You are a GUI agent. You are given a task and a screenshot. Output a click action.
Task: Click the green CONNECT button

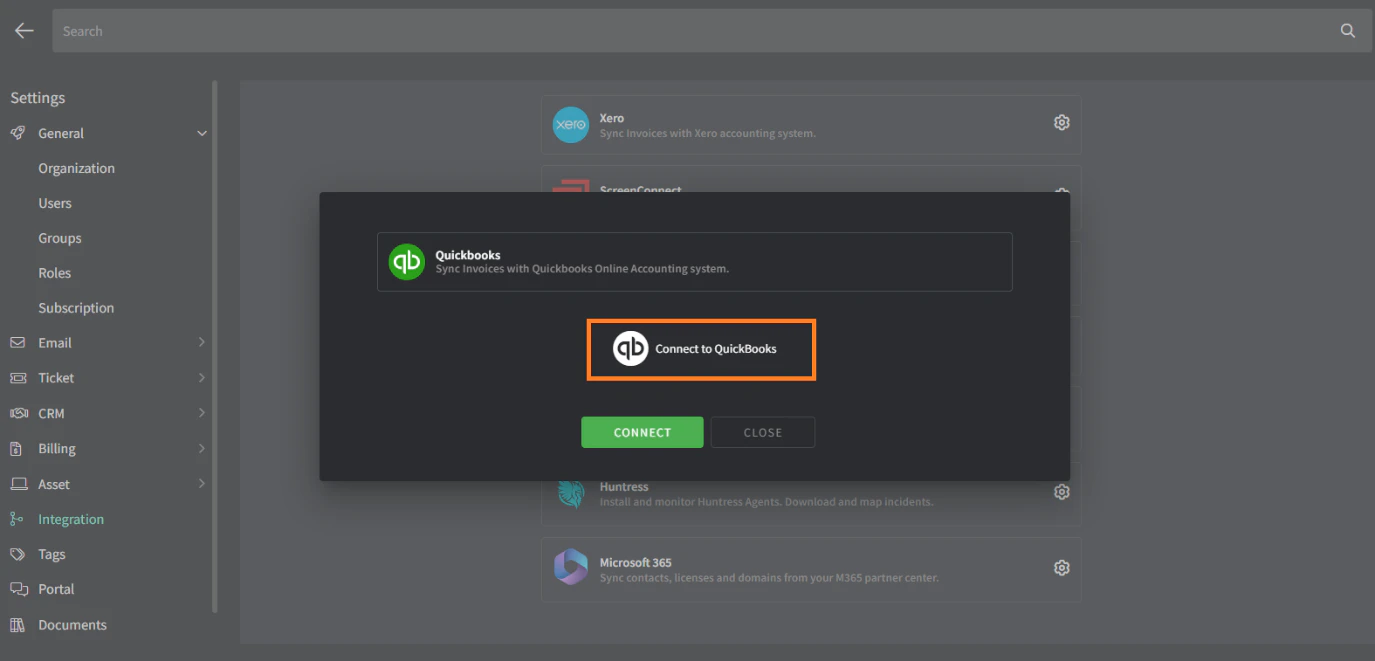(x=642, y=432)
